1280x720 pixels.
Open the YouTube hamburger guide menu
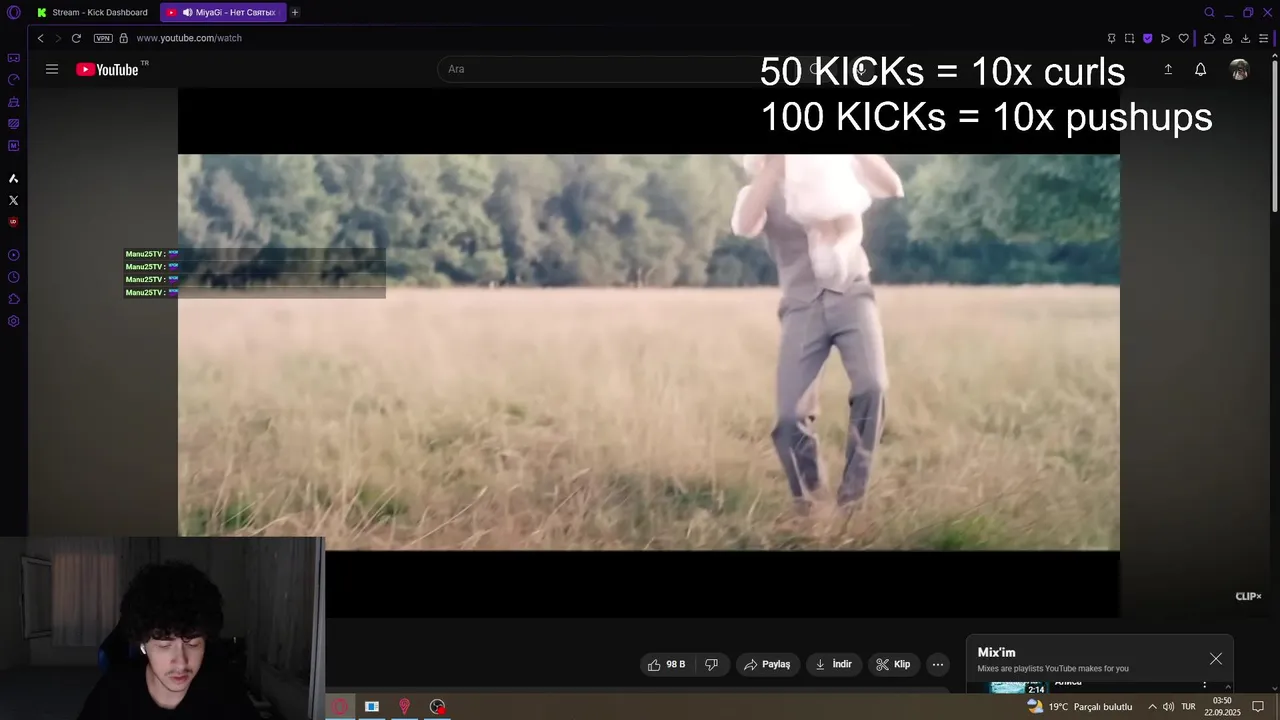pos(52,69)
